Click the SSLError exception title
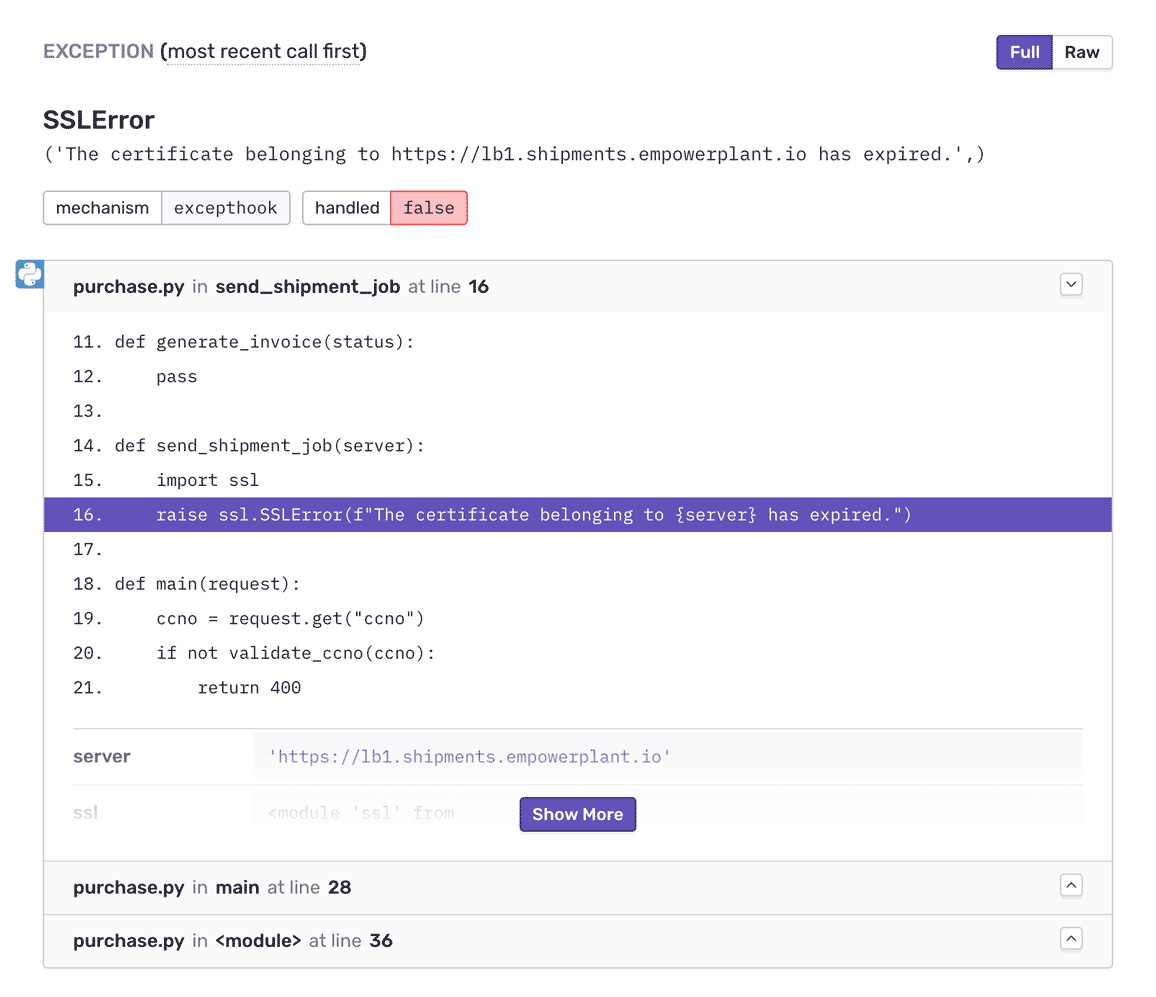The width and height of the screenshot is (1156, 997). [99, 120]
